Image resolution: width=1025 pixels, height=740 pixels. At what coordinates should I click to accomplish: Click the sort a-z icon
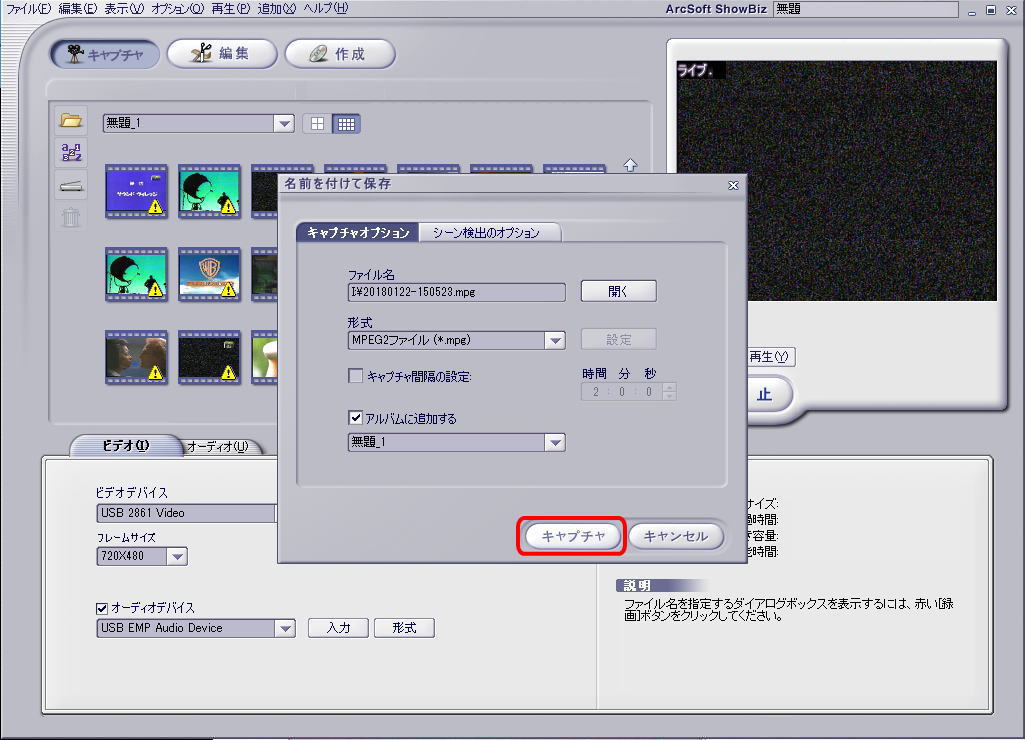[x=71, y=152]
